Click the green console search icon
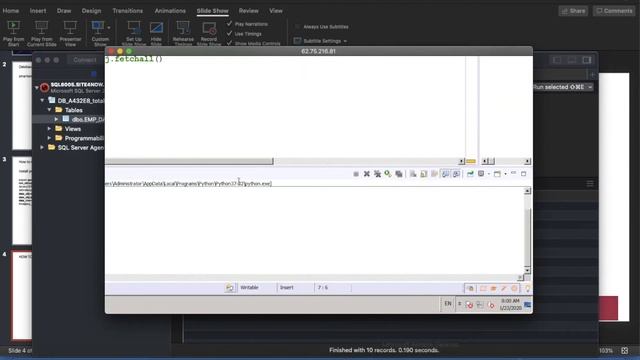This screenshot has width=640, height=360. pyautogui.click(x=388, y=174)
